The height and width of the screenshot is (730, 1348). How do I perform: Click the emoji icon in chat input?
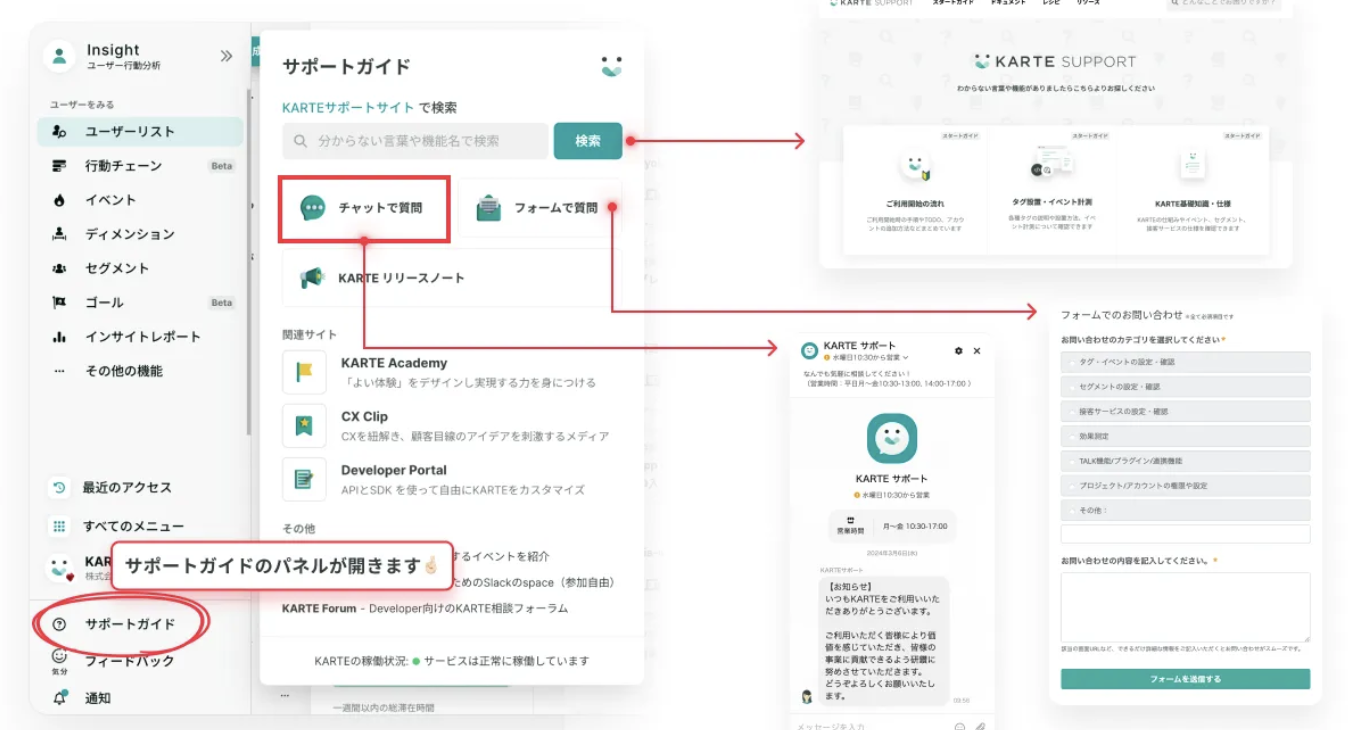[960, 726]
